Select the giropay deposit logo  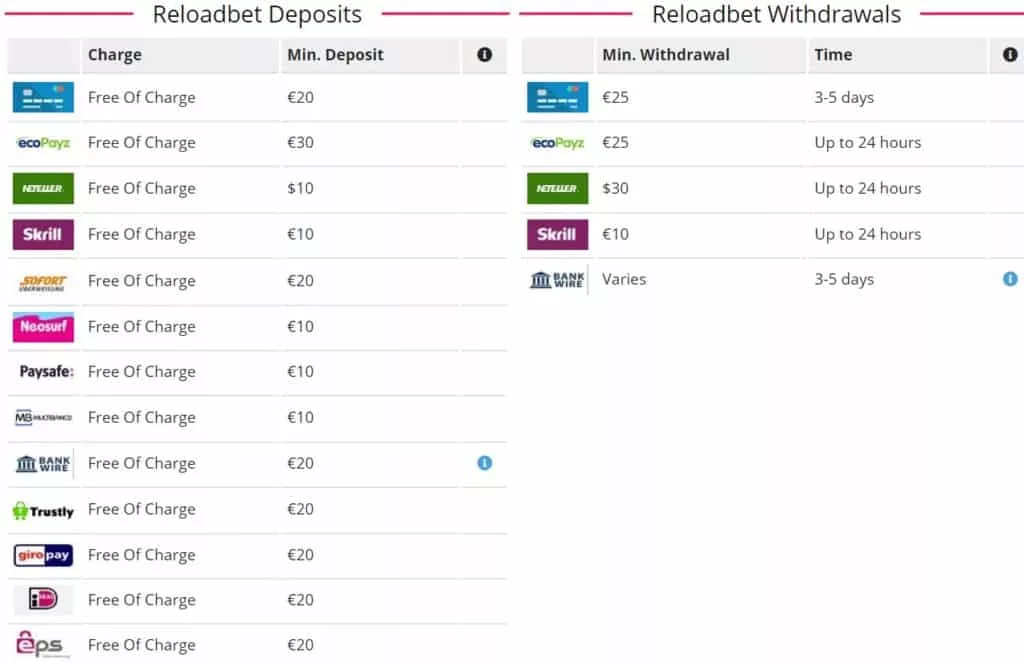tap(44, 555)
